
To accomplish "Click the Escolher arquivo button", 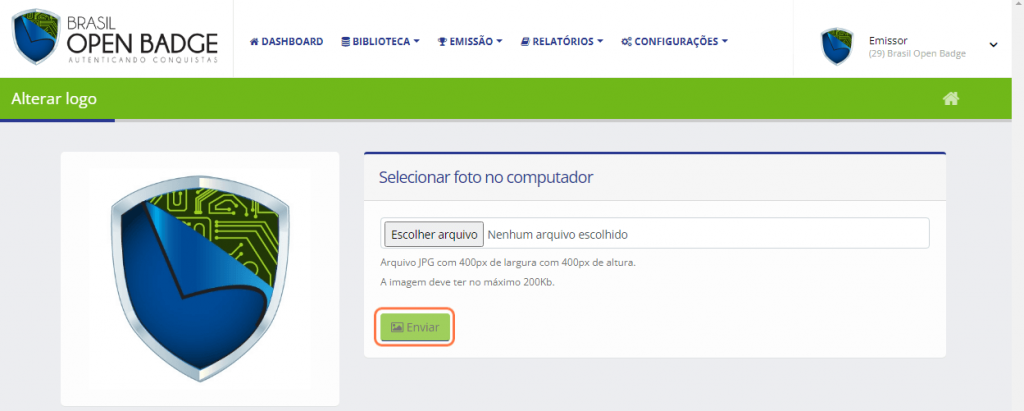I will [x=434, y=234].
